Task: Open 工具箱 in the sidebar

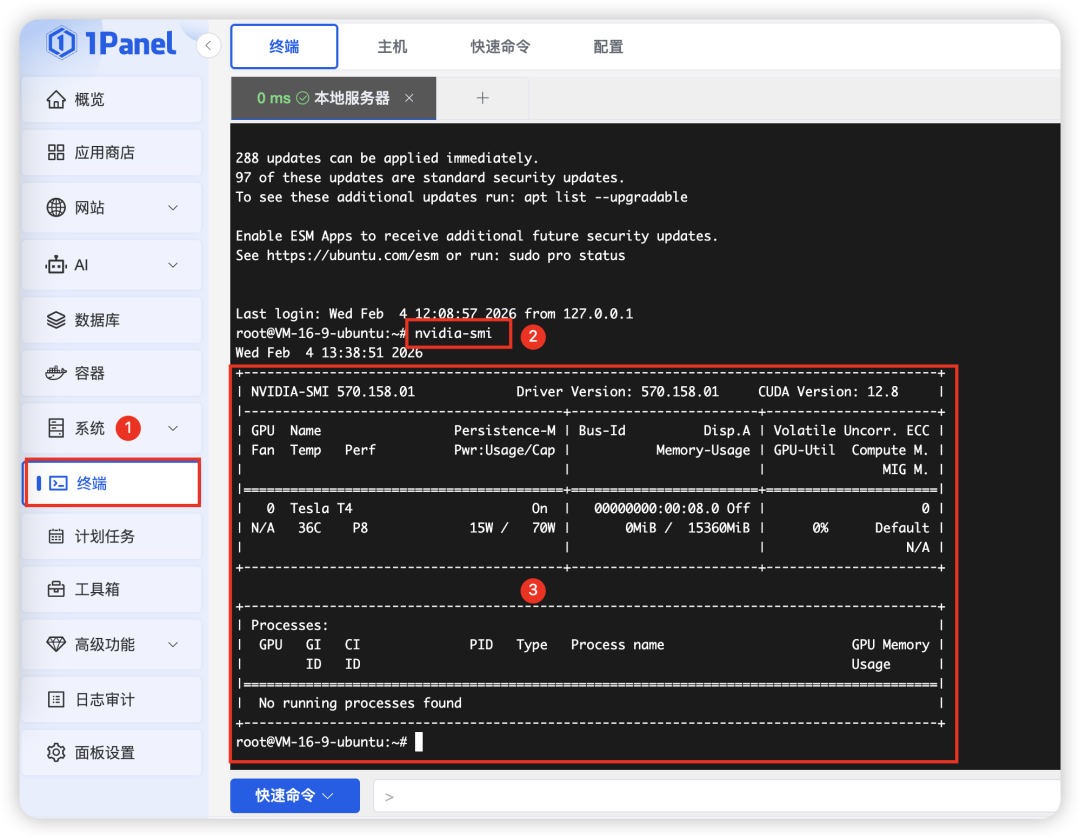Action: (x=112, y=589)
